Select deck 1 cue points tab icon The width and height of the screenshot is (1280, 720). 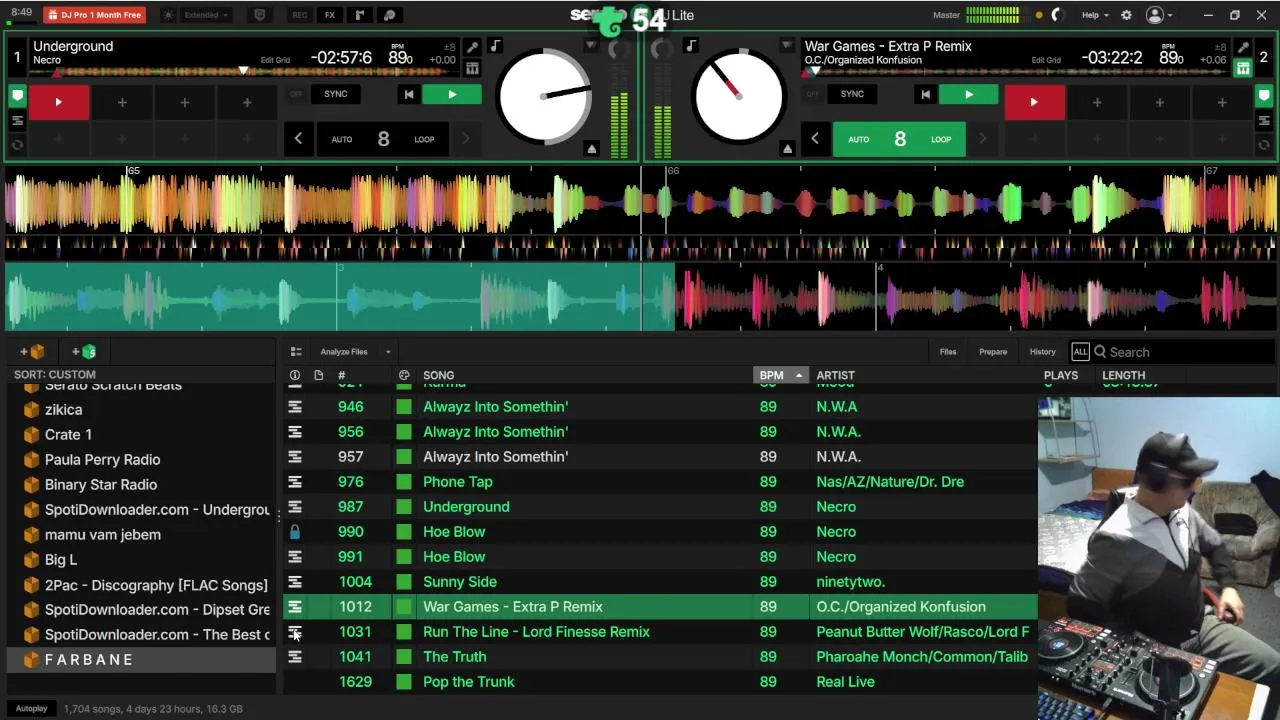[17, 96]
